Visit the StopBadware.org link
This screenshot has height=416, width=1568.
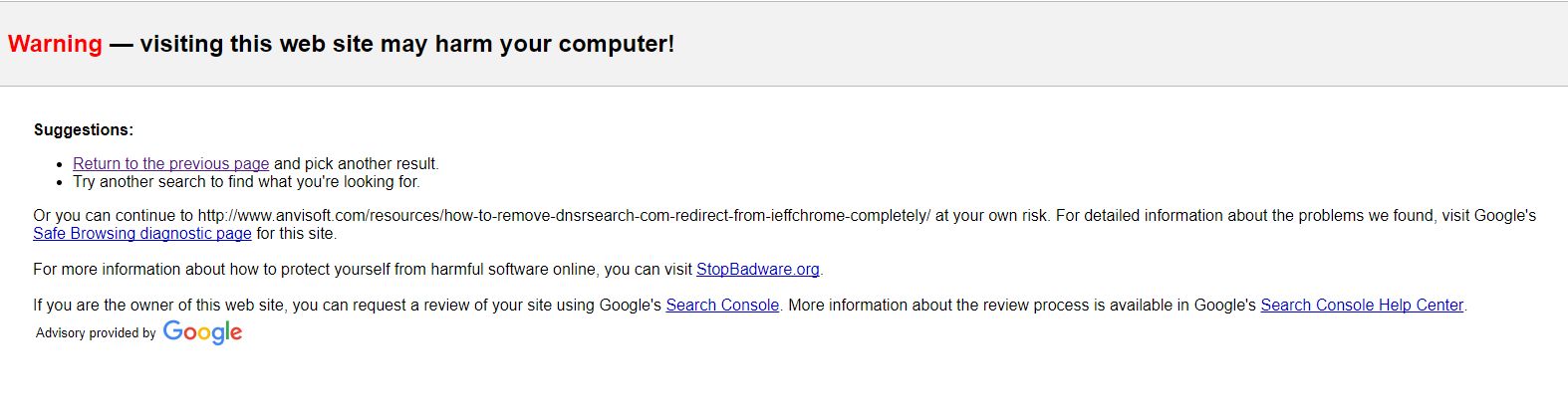tap(757, 269)
